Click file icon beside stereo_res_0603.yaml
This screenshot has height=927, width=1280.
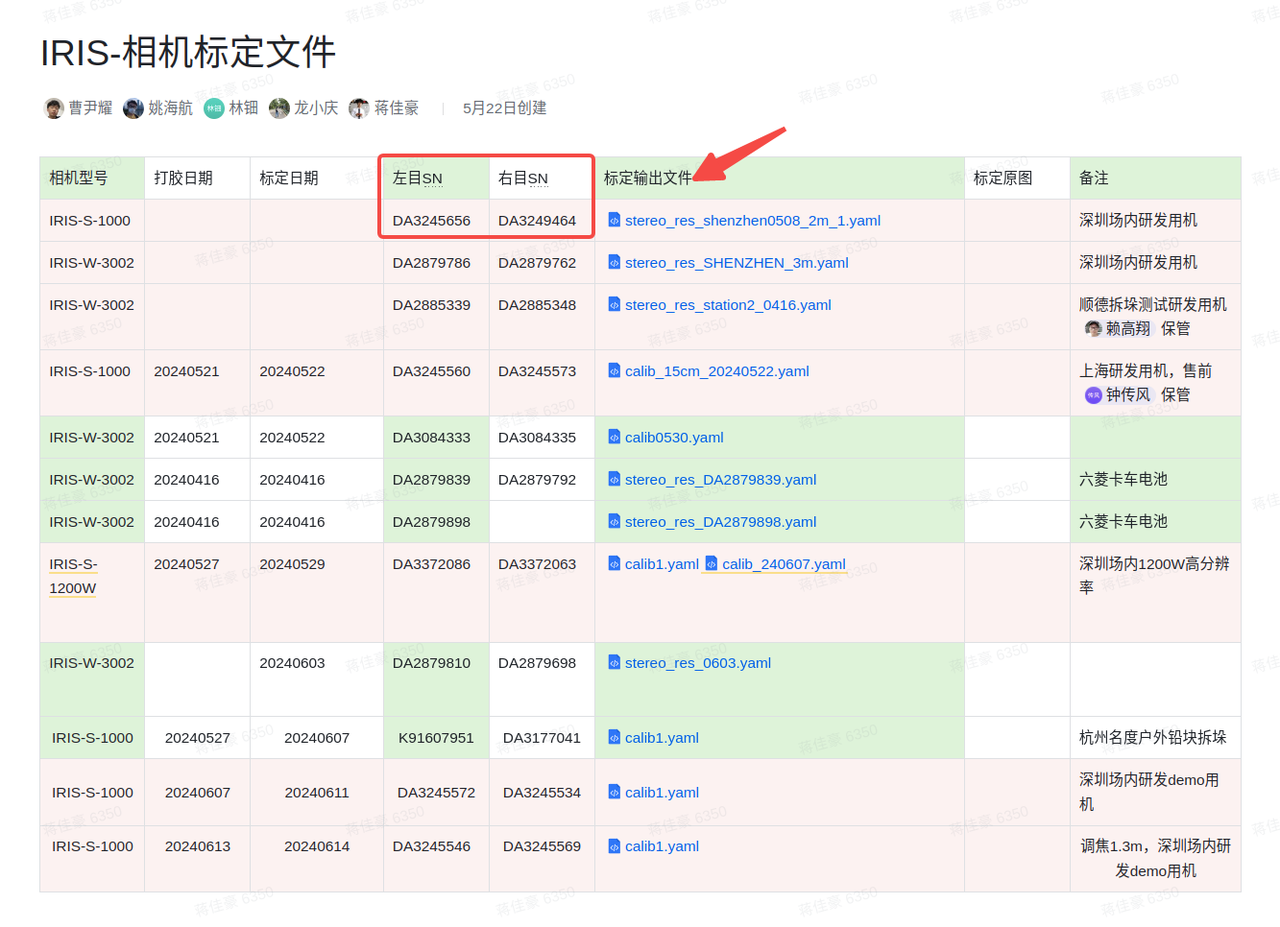[614, 662]
